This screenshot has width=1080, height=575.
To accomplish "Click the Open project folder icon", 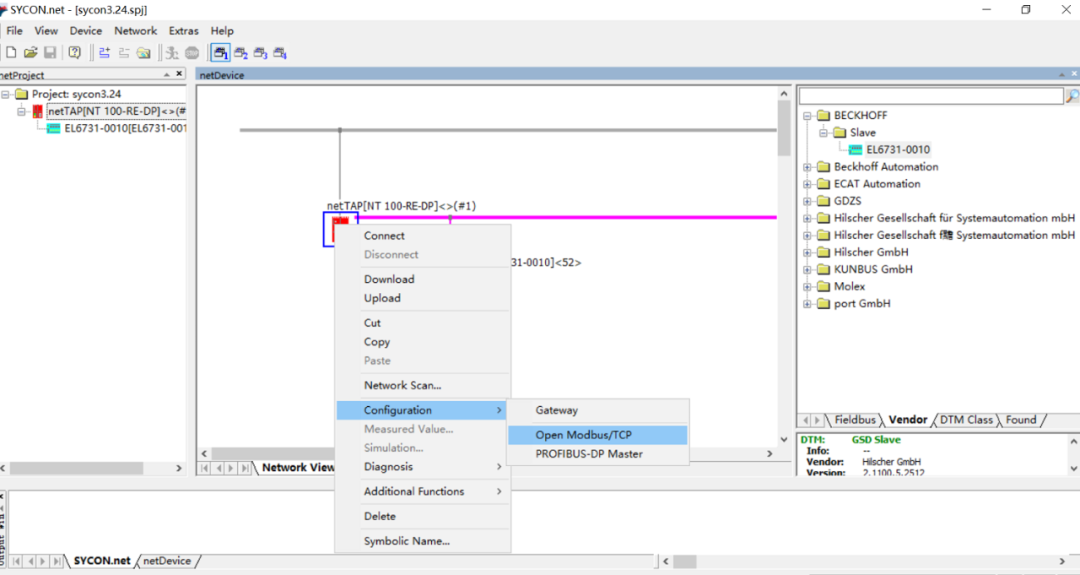I will click(x=30, y=52).
